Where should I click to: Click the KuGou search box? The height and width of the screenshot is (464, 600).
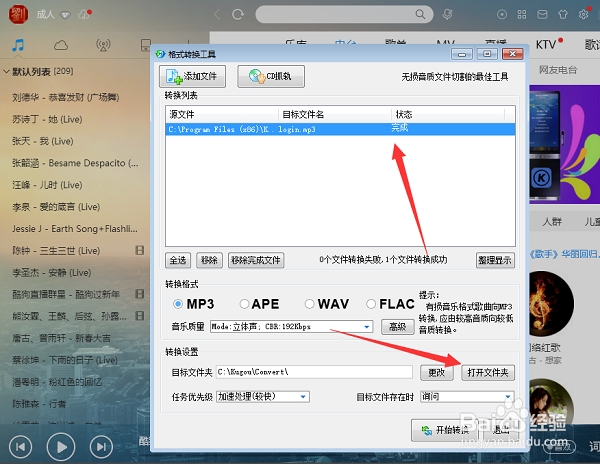coord(344,15)
